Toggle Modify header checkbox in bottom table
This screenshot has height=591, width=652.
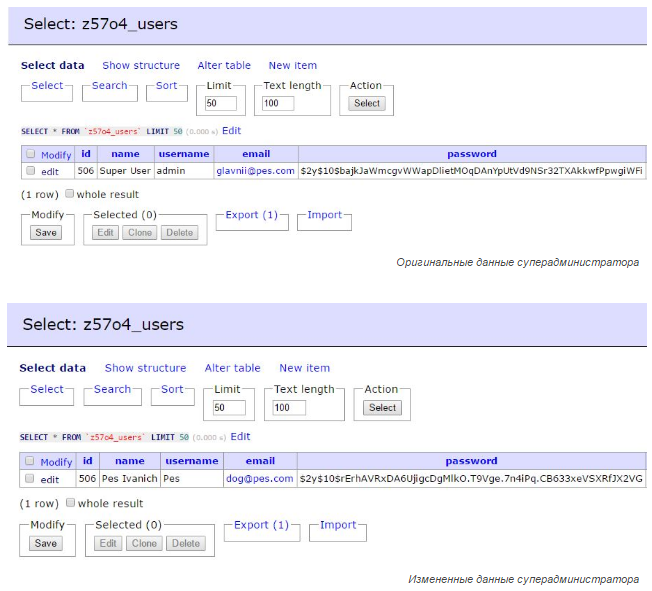(x=30, y=460)
